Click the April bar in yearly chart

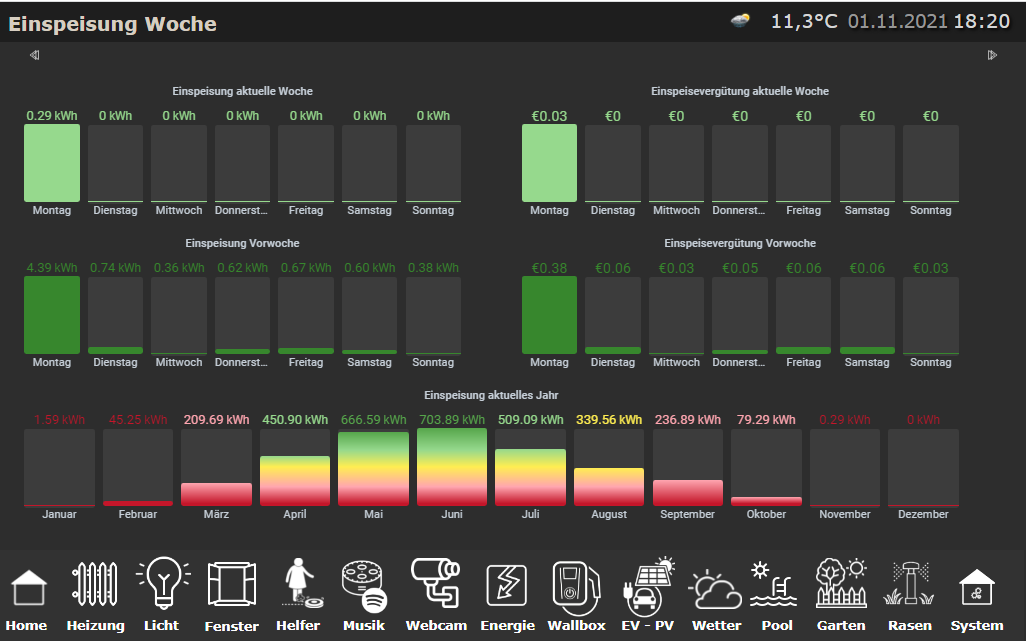coord(295,480)
